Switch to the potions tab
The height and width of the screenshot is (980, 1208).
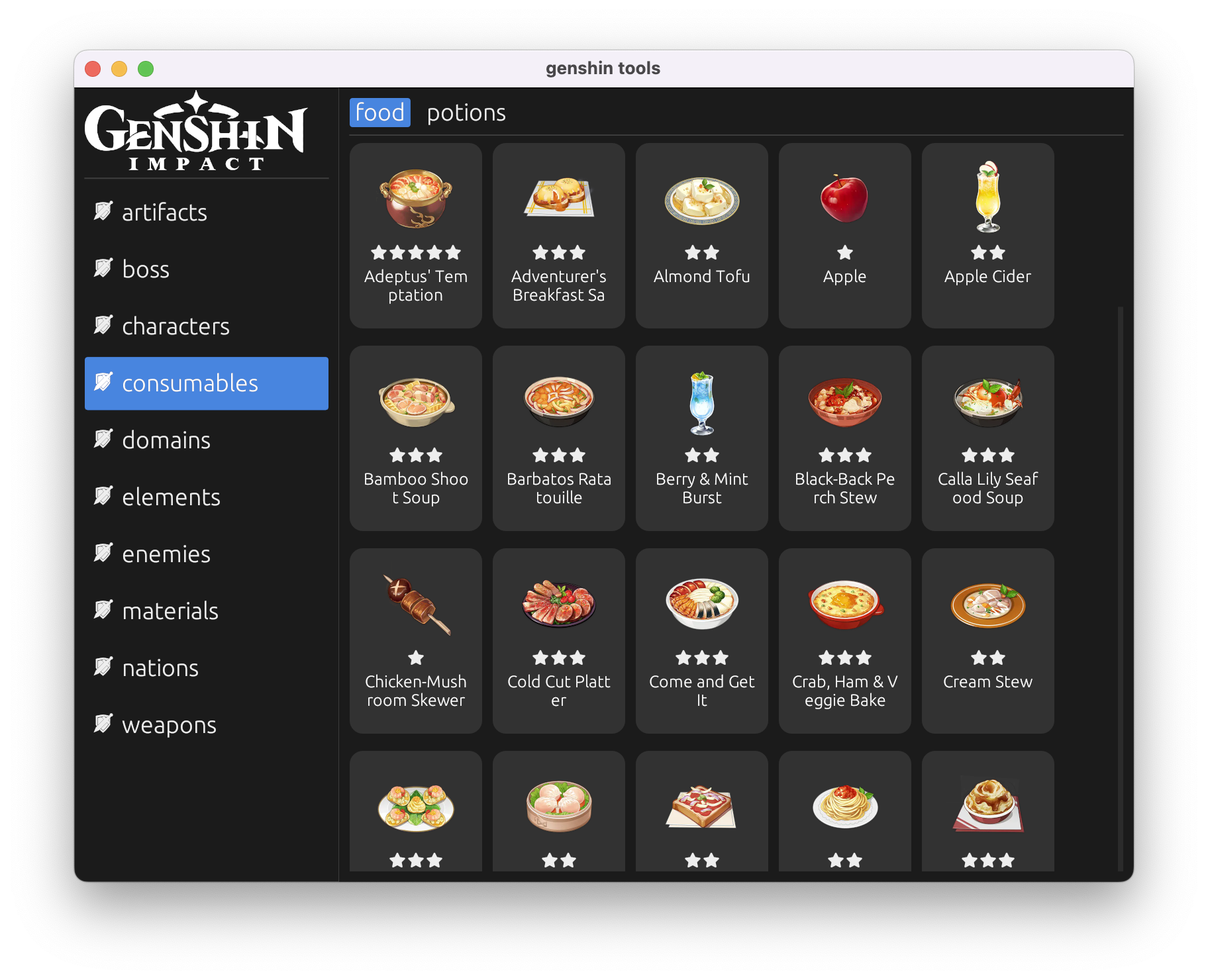click(466, 113)
